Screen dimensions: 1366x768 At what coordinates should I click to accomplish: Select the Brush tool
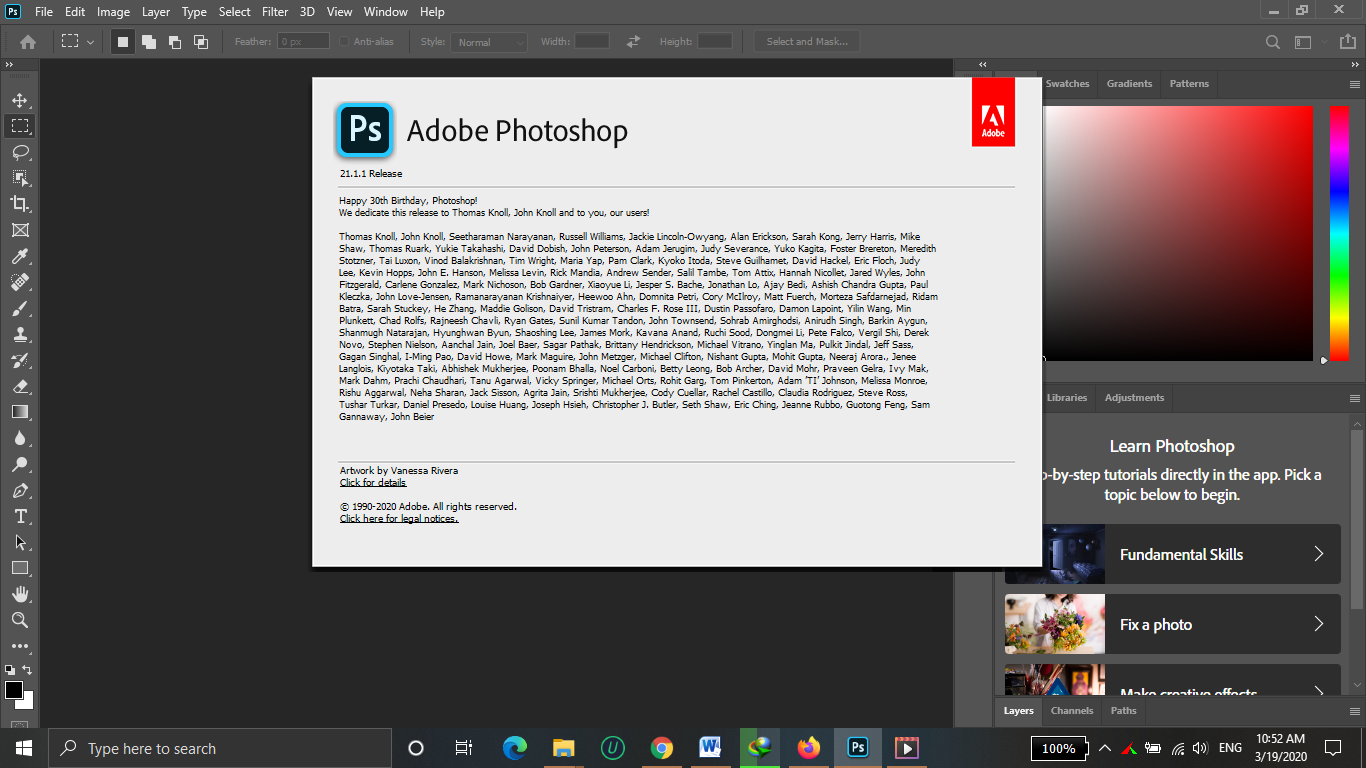[x=20, y=308]
